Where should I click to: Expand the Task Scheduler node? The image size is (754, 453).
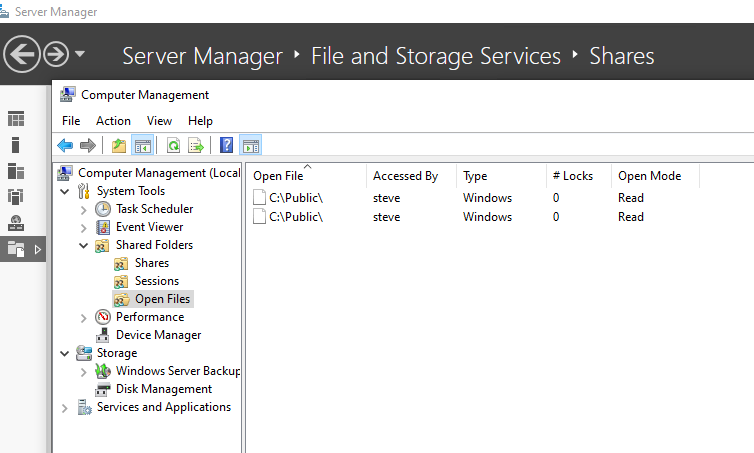click(84, 210)
